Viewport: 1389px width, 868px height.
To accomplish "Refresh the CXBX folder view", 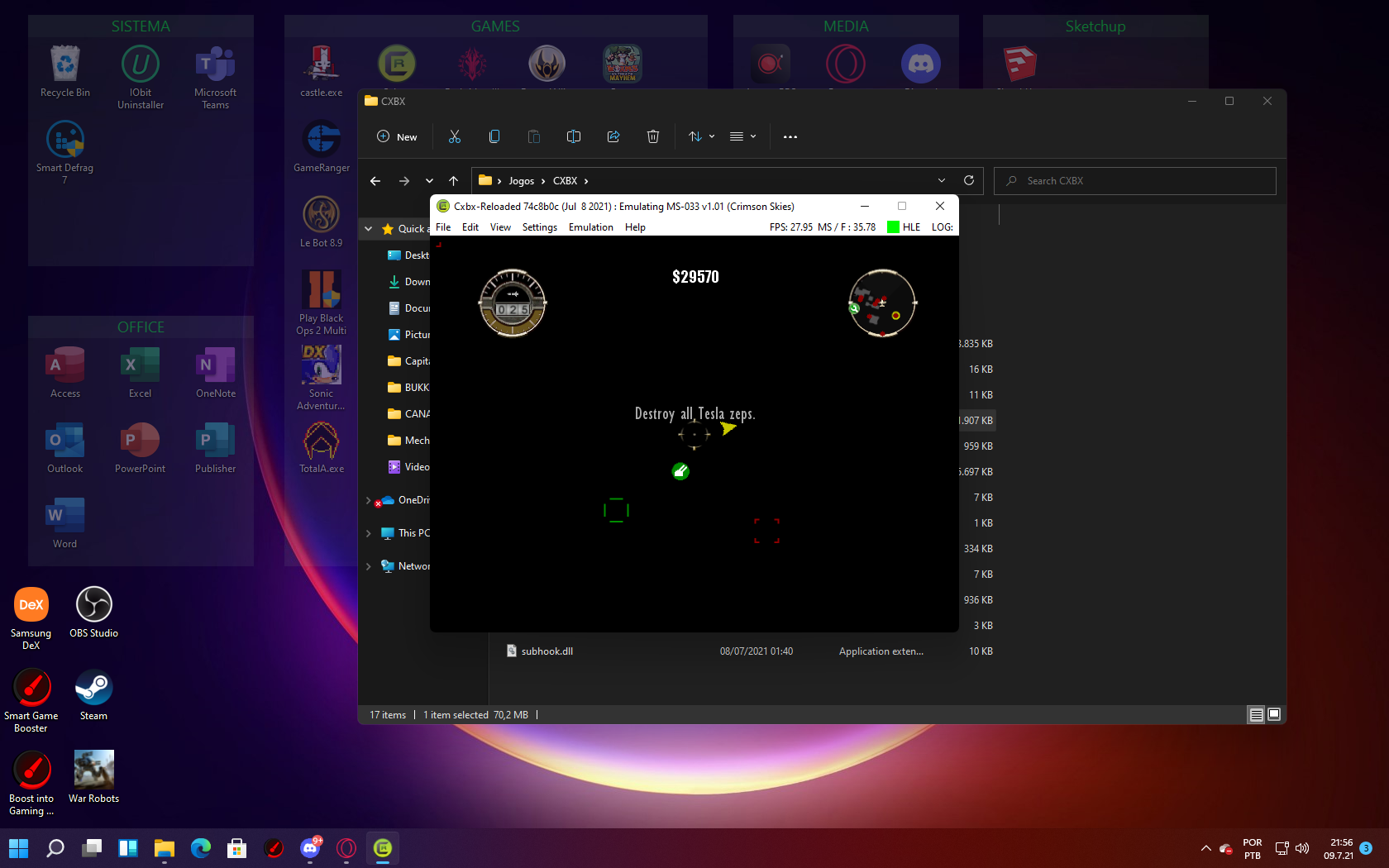I will pos(968,180).
